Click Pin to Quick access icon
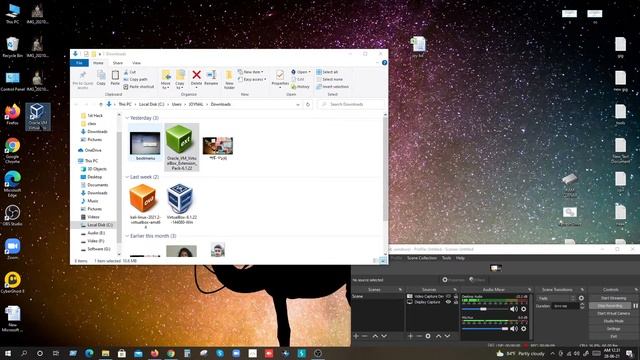Image resolution: width=640 pixels, height=360 pixels. coord(82,75)
